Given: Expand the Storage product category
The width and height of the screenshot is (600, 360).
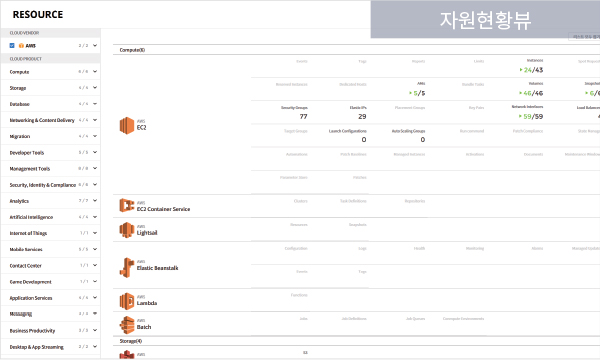Looking at the screenshot, I should (95, 88).
